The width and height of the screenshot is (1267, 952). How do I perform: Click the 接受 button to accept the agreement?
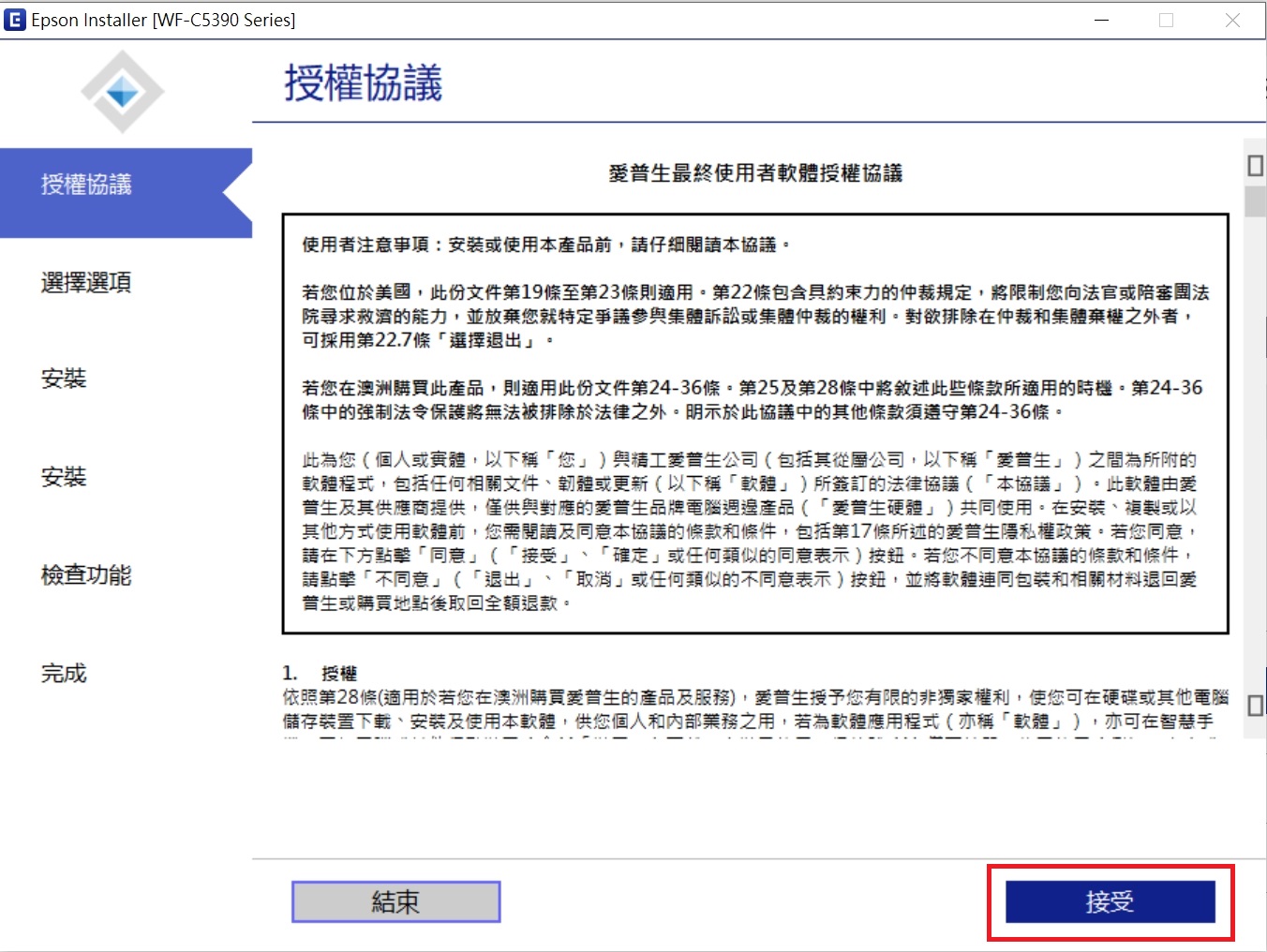[x=1110, y=901]
